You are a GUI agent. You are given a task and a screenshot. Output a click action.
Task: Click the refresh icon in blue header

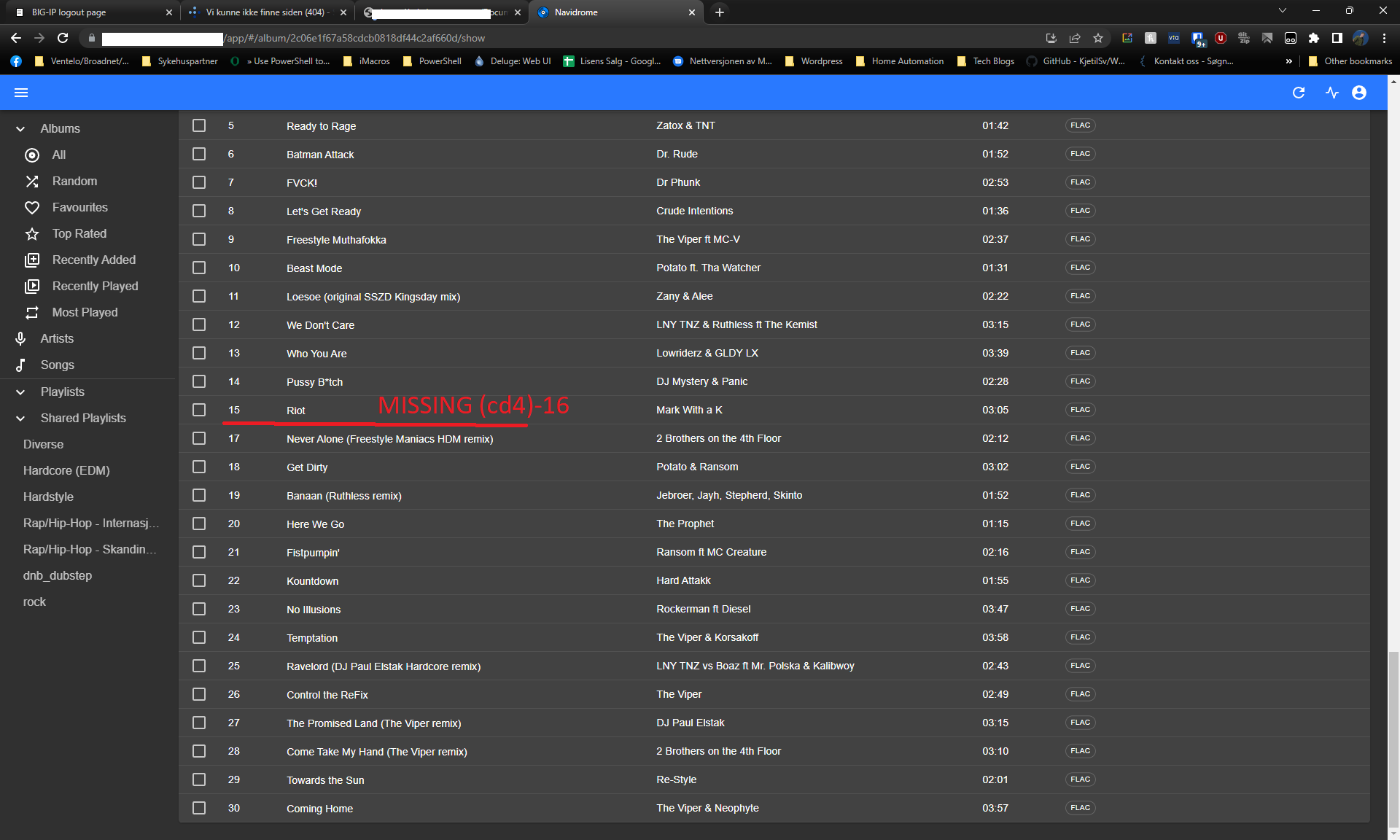1298,93
